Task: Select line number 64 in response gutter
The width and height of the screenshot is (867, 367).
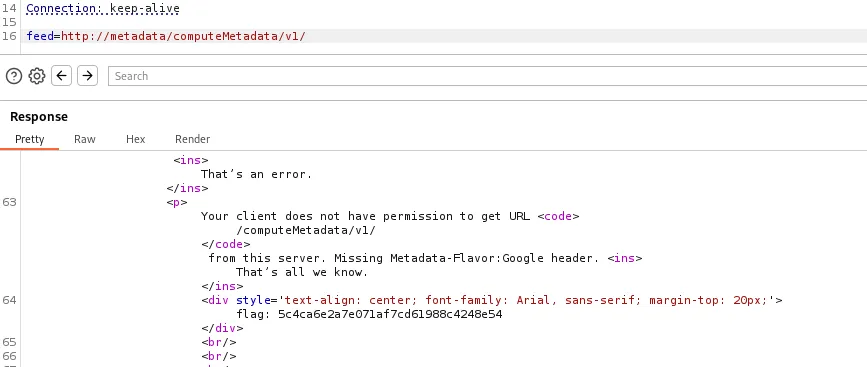Action: [9, 301]
